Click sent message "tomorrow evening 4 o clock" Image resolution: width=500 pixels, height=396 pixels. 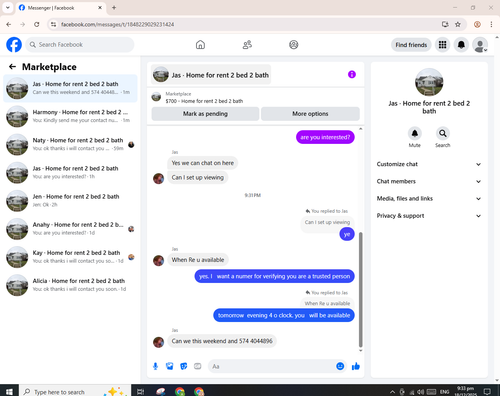(x=284, y=315)
